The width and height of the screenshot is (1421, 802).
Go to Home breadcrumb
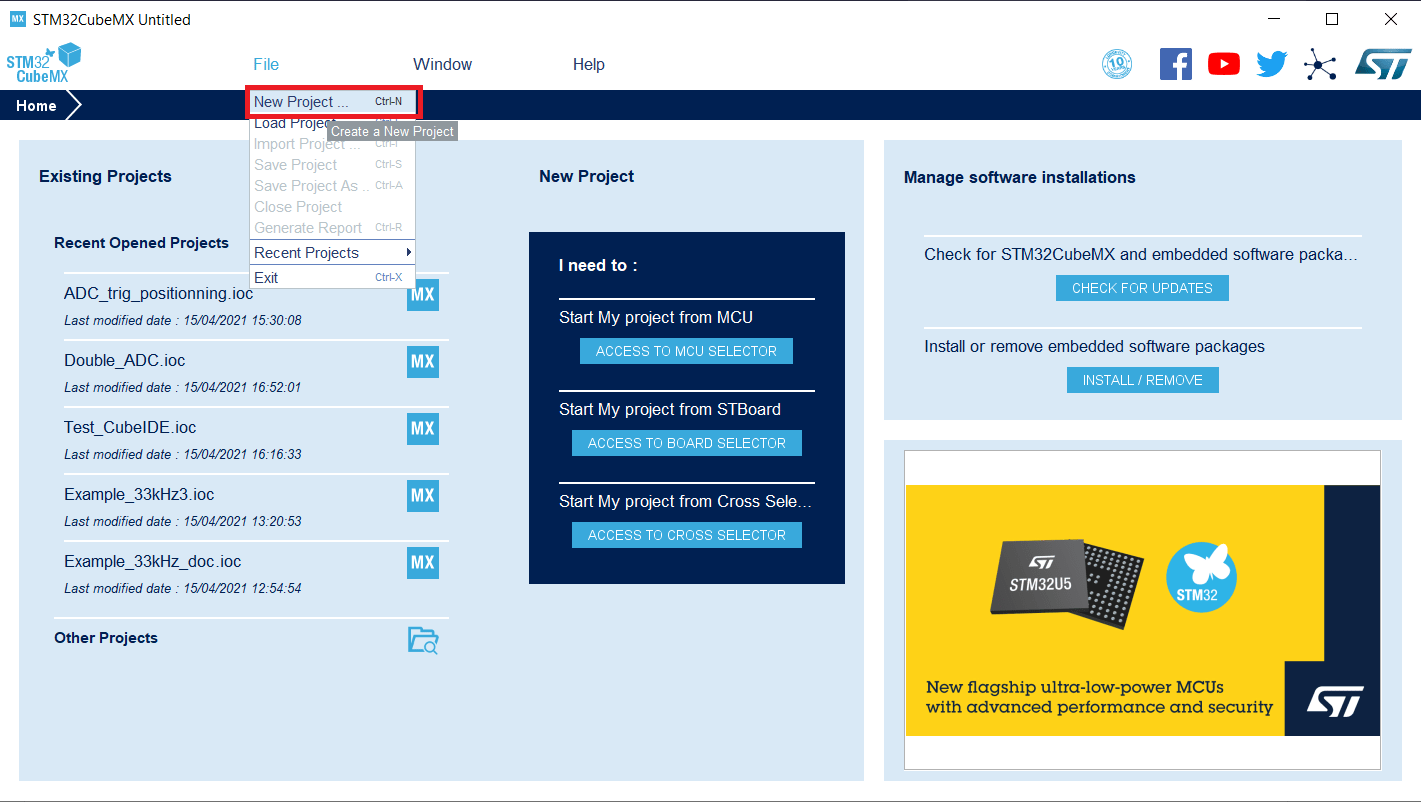[x=36, y=106]
